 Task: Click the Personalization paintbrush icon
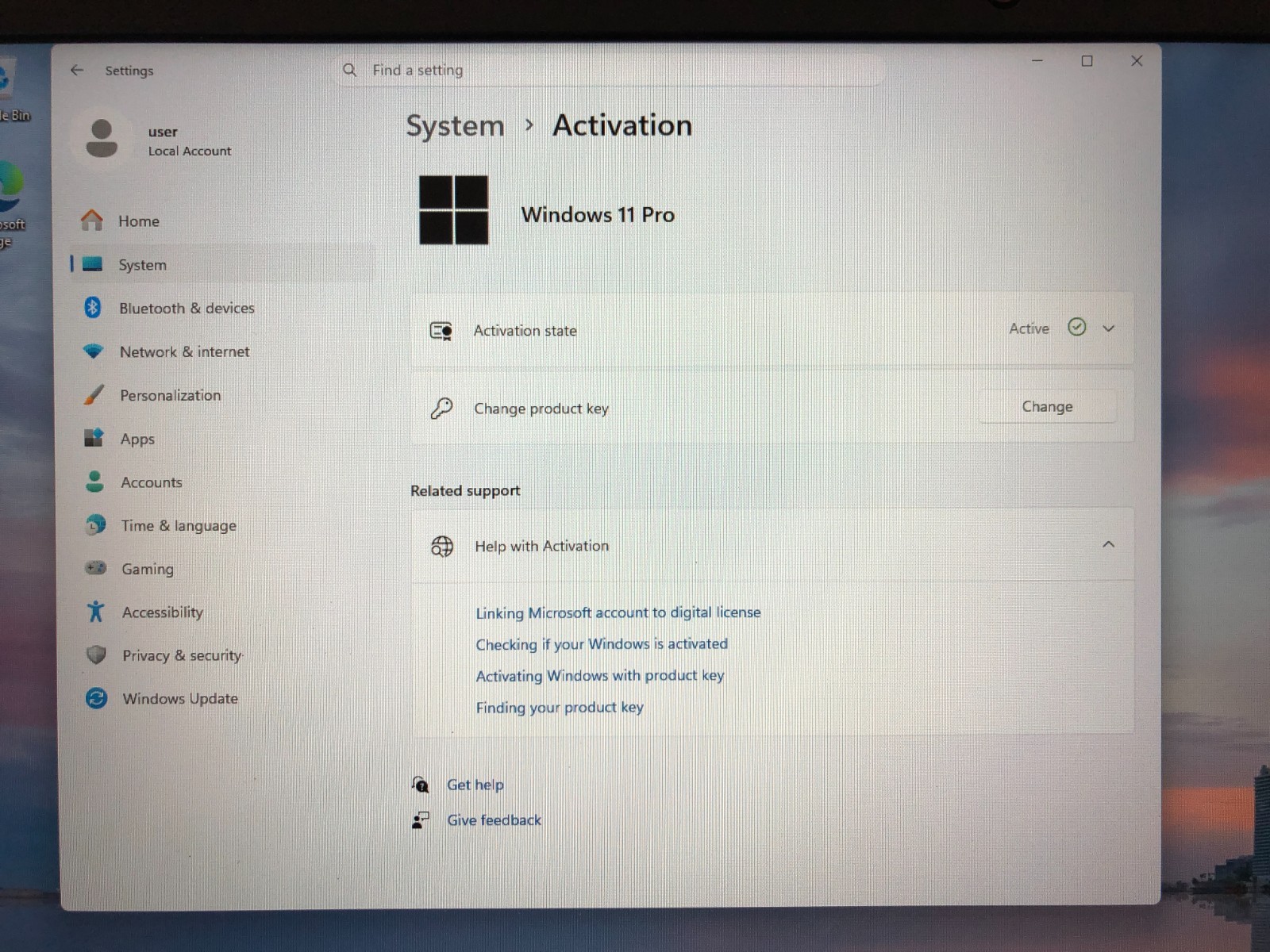point(94,394)
